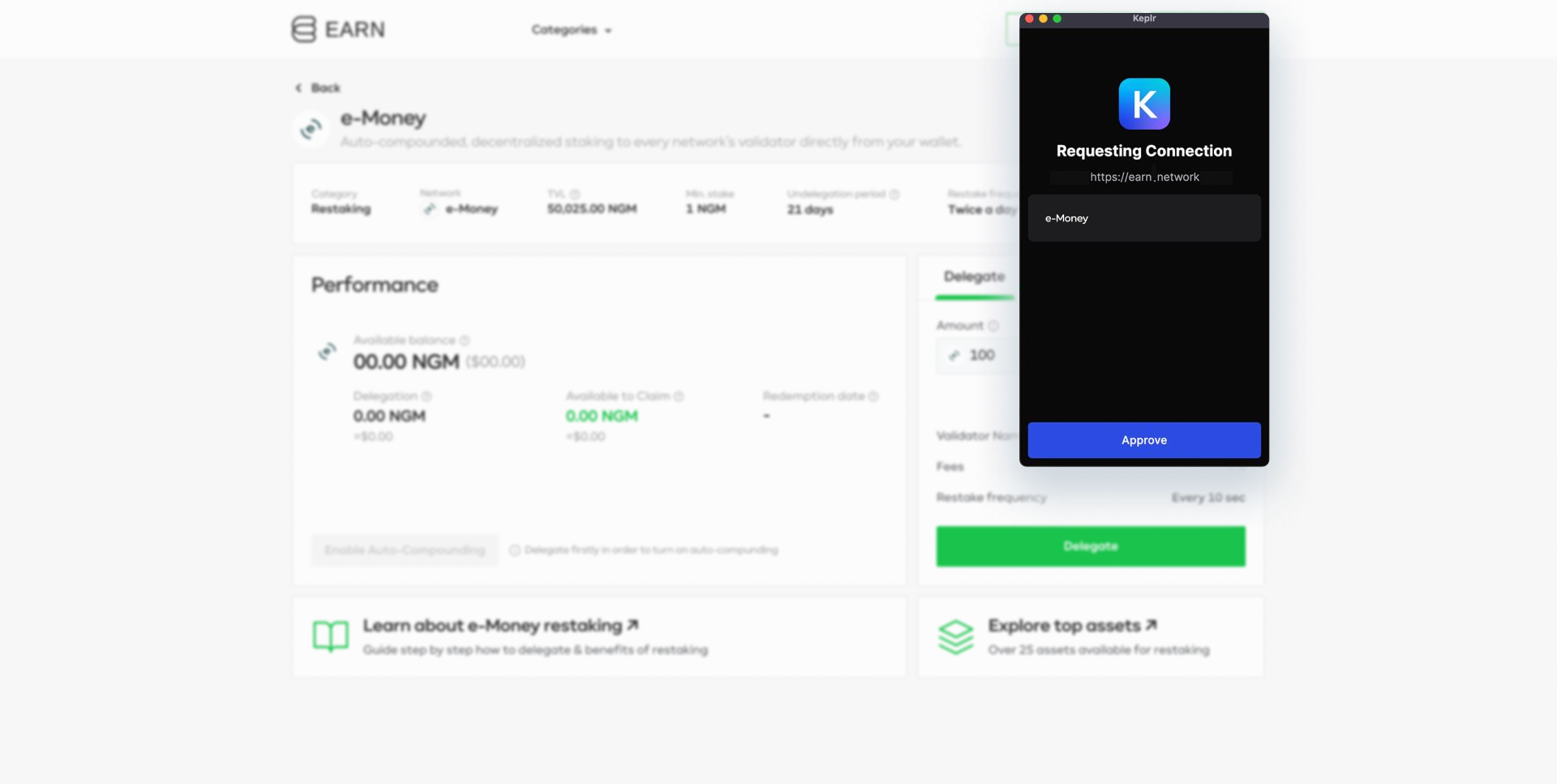Click the https://earn.network URL in Keplr
1557x784 pixels.
[1144, 177]
